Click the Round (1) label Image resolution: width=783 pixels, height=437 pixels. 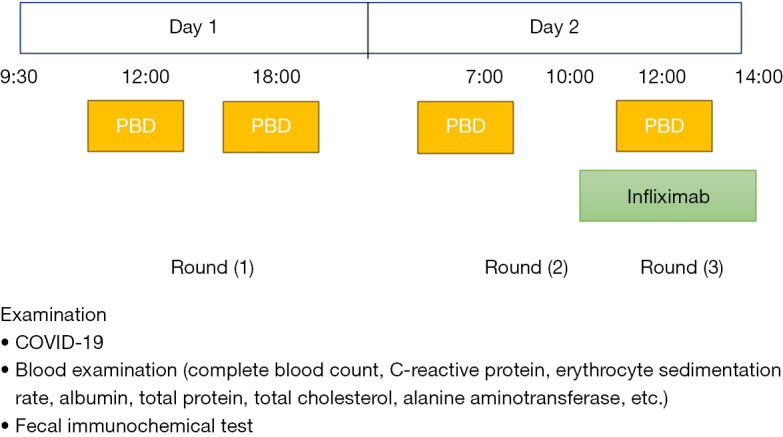pos(212,268)
